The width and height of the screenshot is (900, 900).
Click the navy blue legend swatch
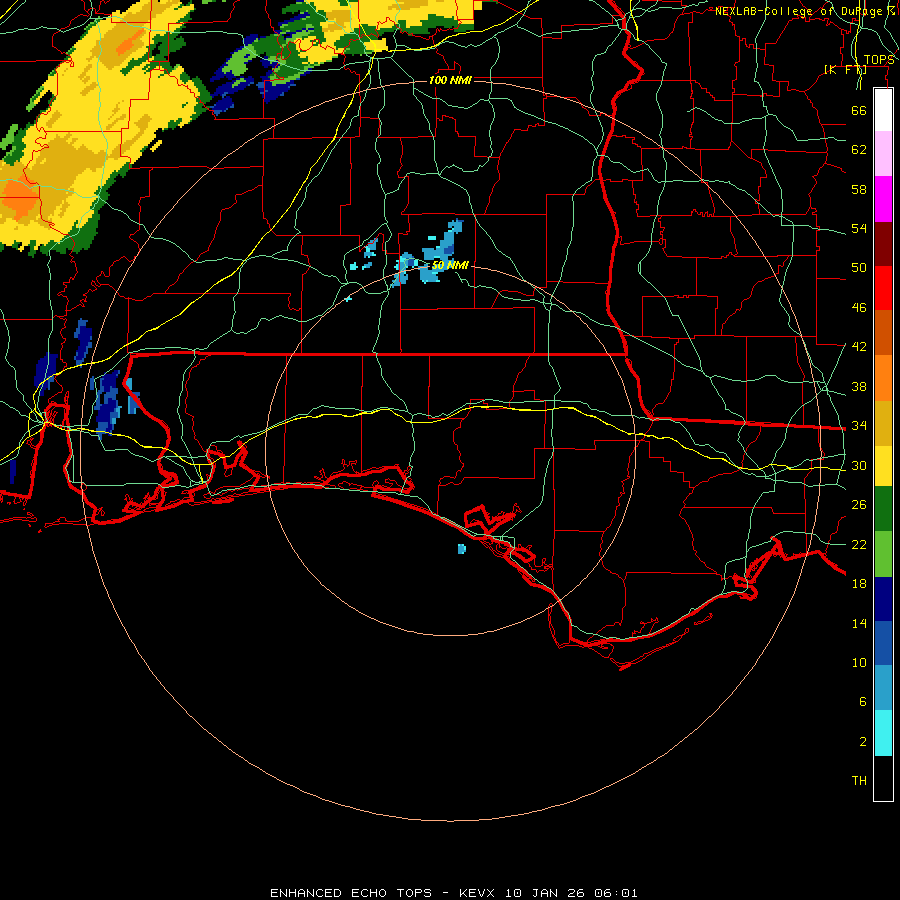click(x=883, y=599)
